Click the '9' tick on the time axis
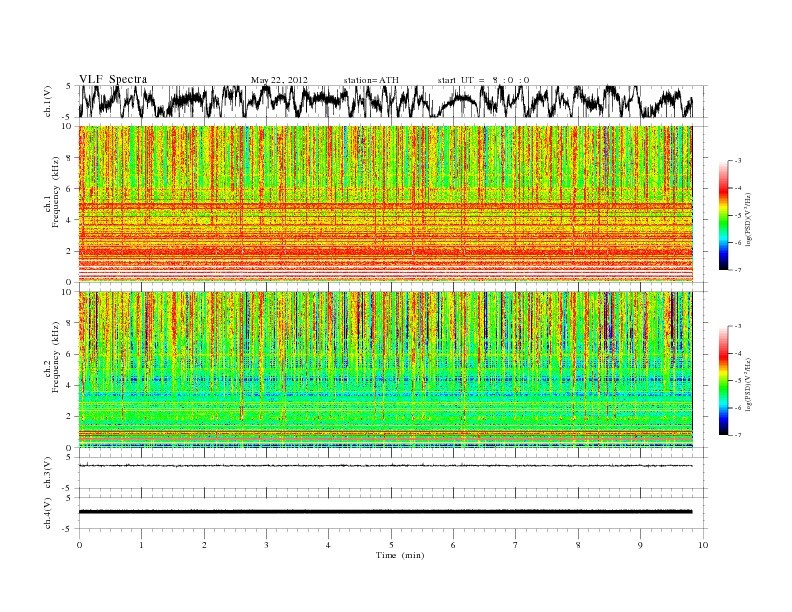Viewport: 792px width, 612px height. [640, 545]
